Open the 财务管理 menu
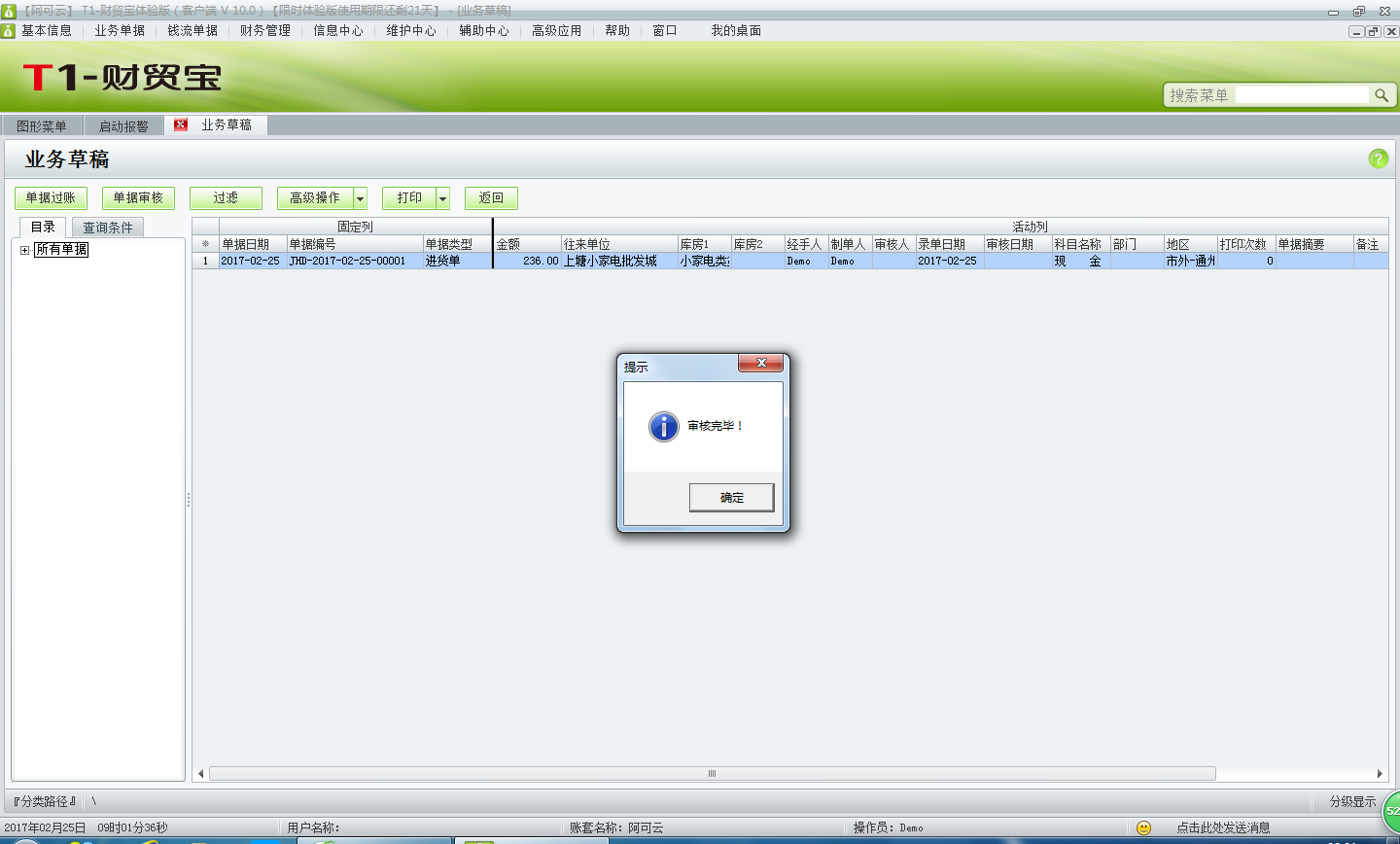The image size is (1400, 844). [x=264, y=30]
